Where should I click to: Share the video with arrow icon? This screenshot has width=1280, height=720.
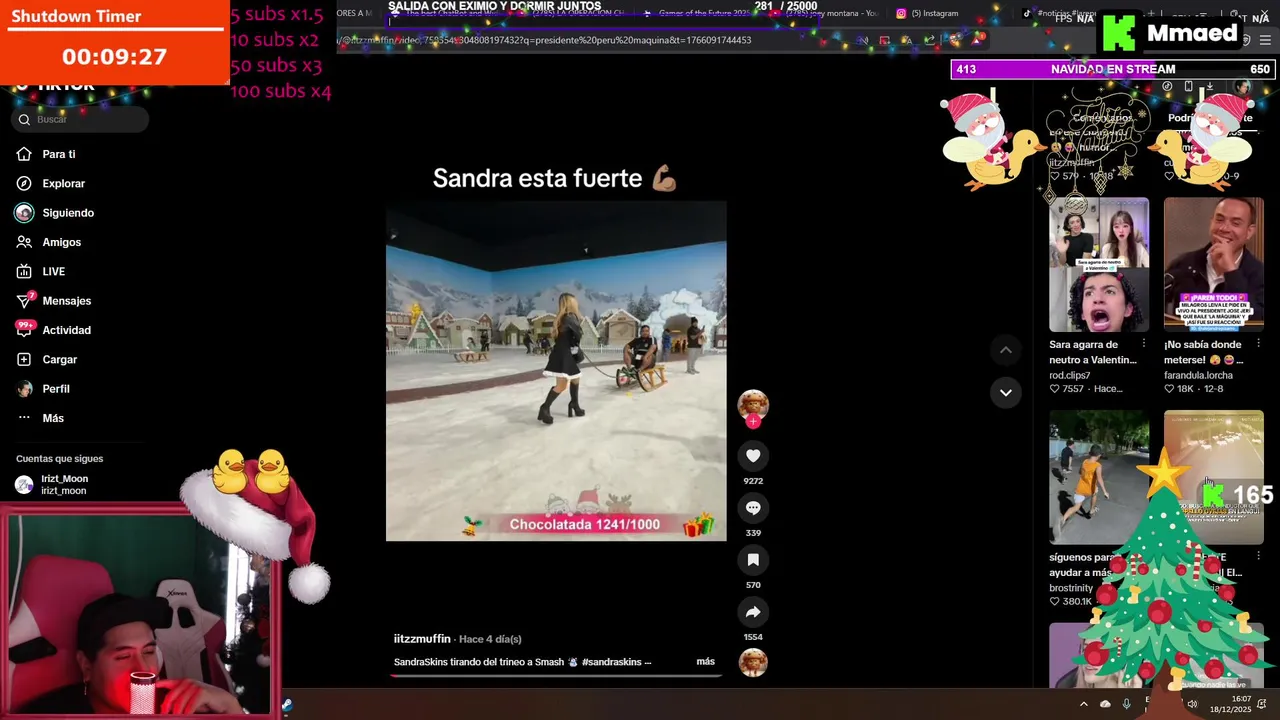click(753, 612)
